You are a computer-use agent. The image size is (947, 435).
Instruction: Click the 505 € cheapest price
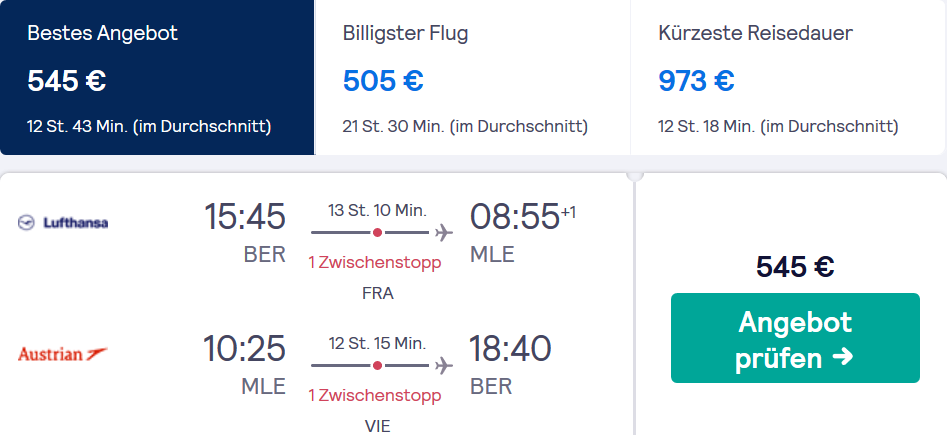coord(383,80)
